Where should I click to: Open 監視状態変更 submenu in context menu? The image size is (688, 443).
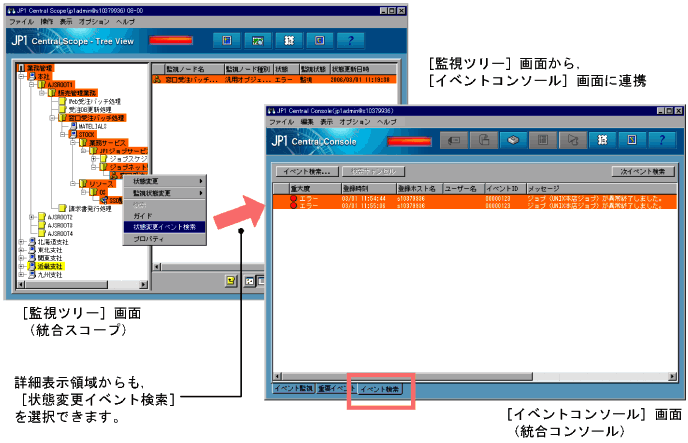(x=165, y=193)
